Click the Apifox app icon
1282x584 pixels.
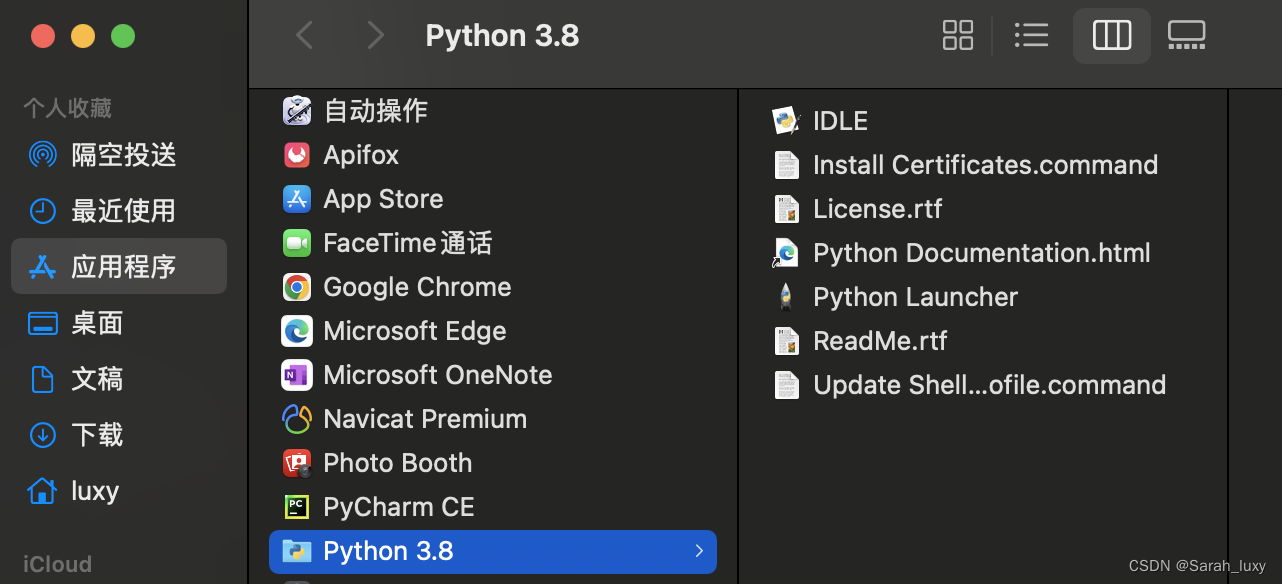(297, 155)
